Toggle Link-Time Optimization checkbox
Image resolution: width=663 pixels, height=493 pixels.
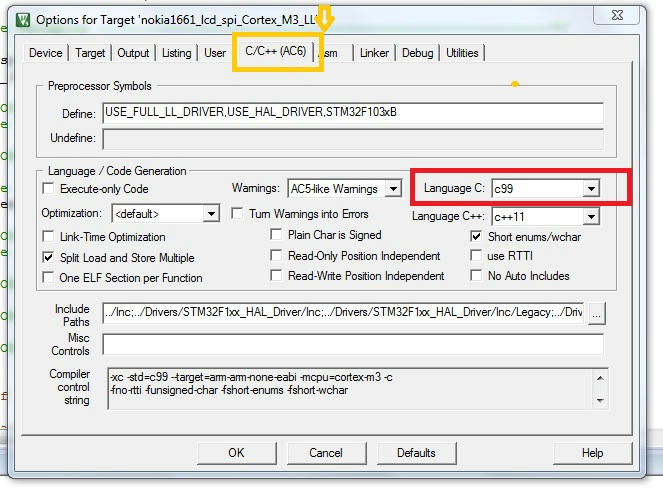[49, 237]
